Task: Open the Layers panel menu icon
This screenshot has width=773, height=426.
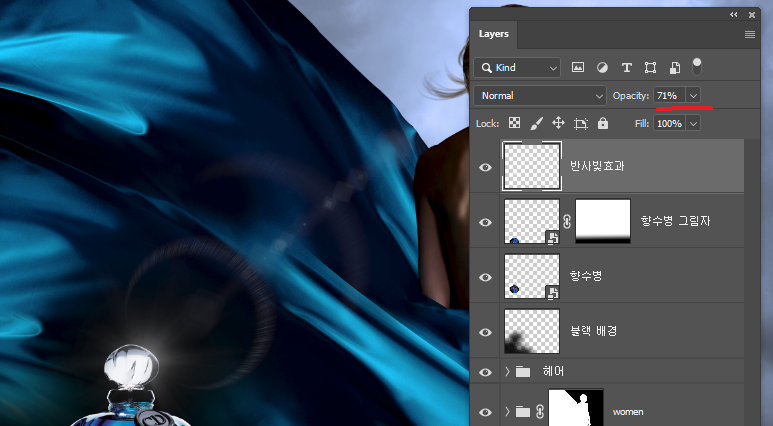Action: (x=750, y=35)
